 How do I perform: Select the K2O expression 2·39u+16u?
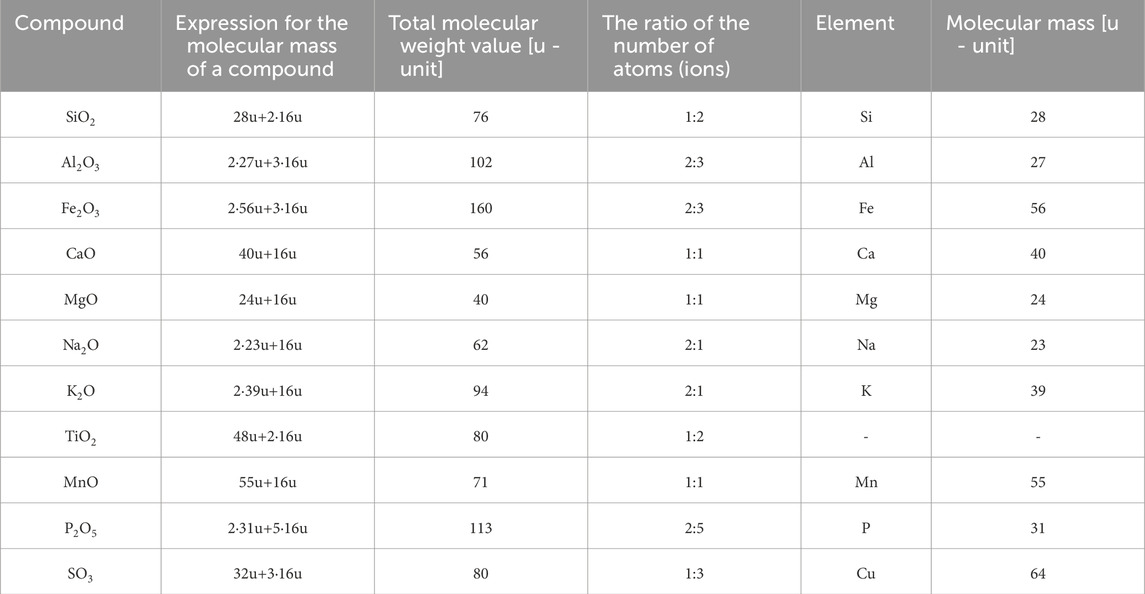click(267, 391)
